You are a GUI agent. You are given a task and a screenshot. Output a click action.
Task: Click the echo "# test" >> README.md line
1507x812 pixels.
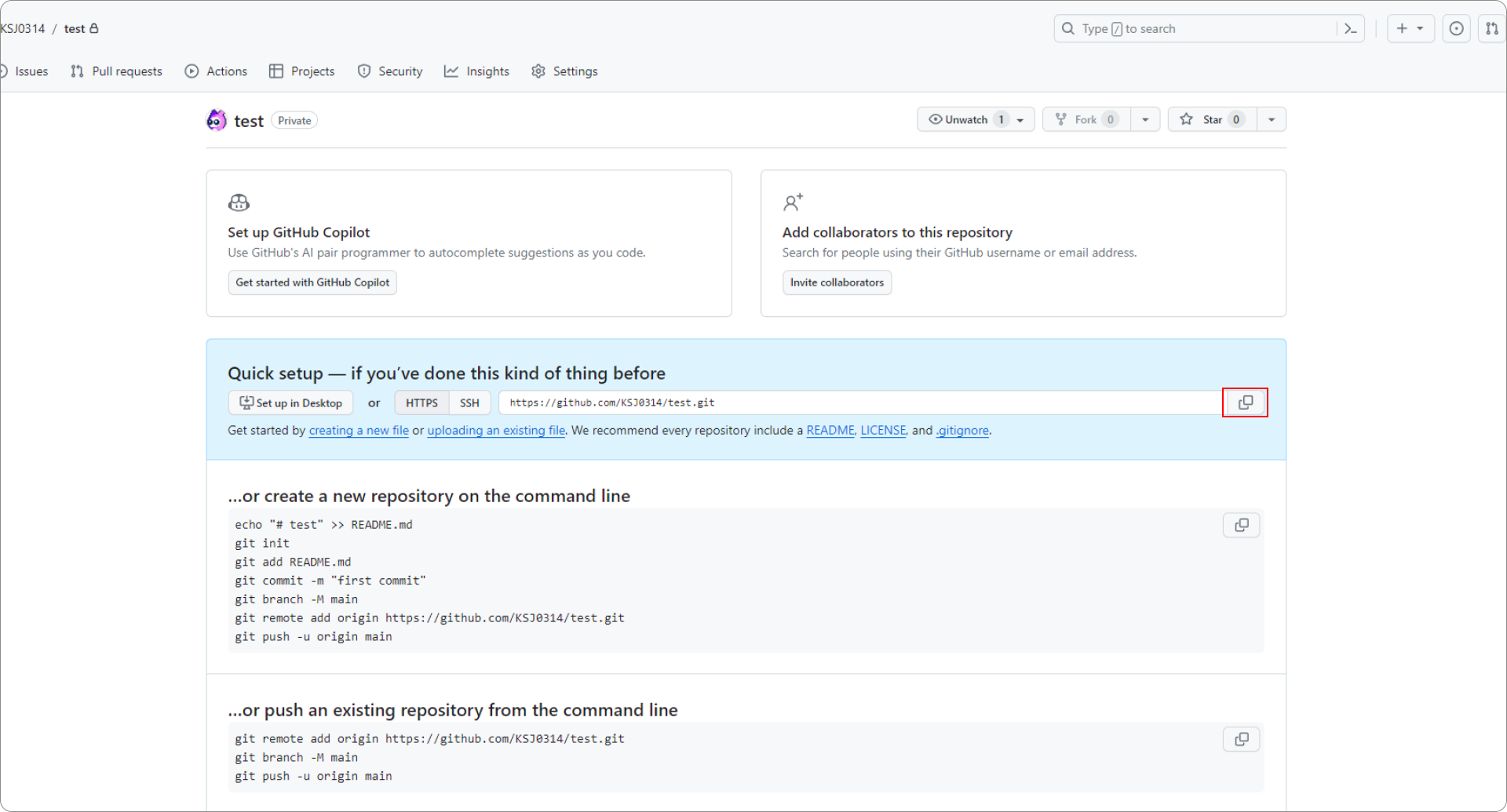click(323, 525)
